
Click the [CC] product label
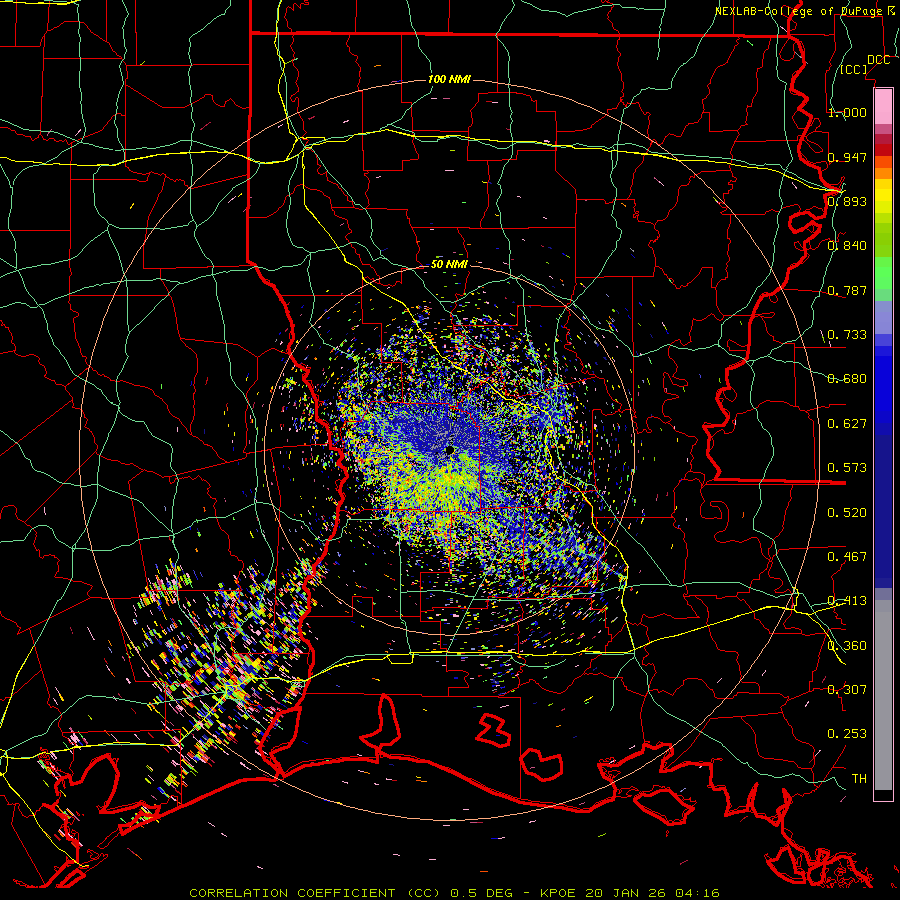[854, 69]
